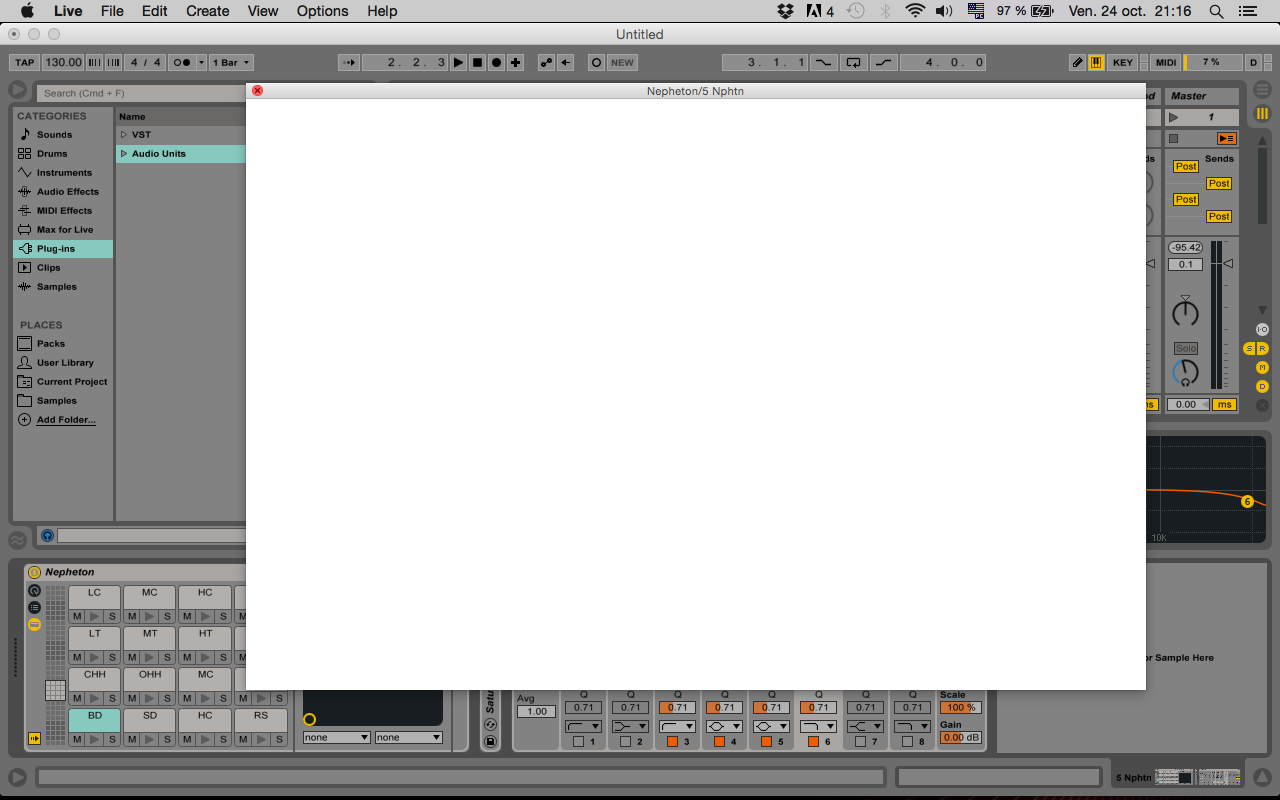Open the Max for Live category

point(66,230)
